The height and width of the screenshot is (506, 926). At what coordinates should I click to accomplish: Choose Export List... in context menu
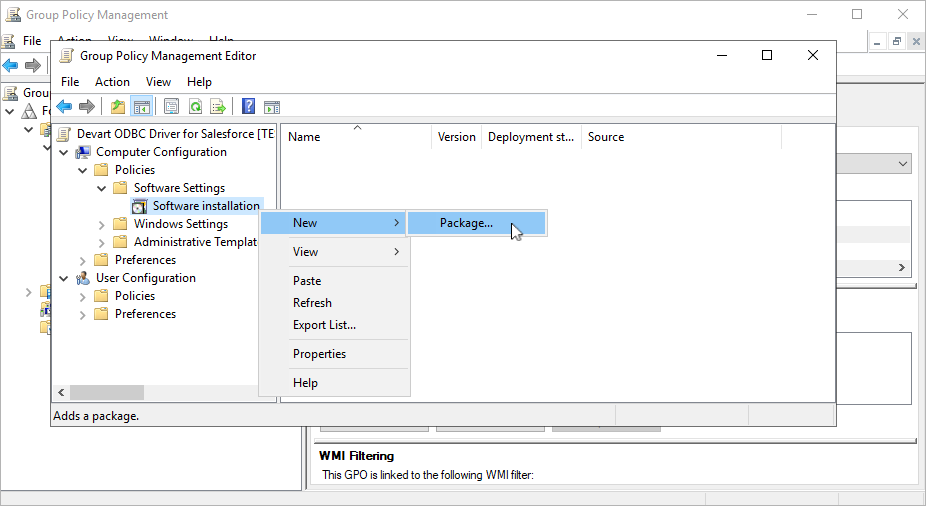334,325
